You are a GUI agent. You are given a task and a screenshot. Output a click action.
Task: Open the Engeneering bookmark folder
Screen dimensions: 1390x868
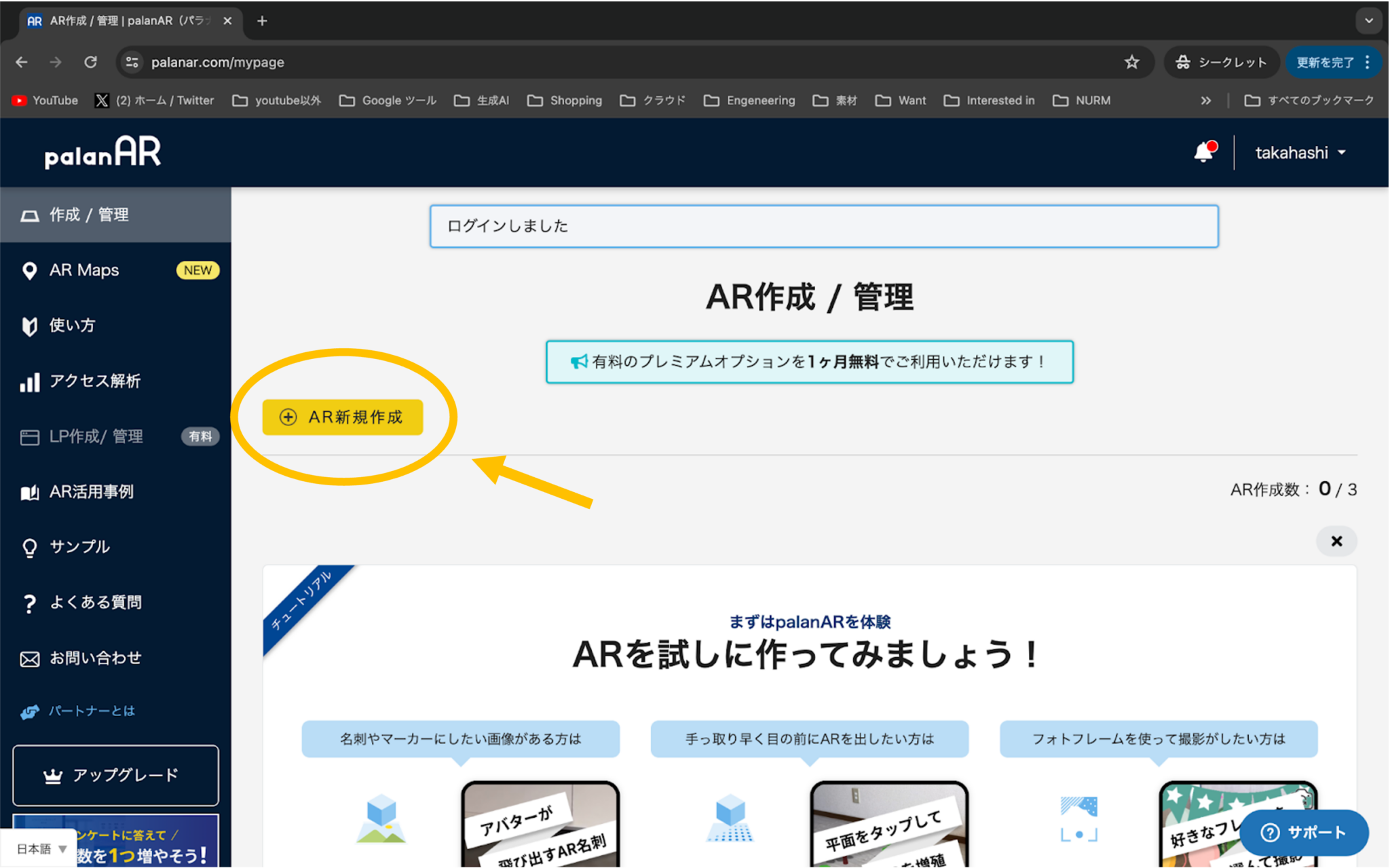tap(749, 100)
